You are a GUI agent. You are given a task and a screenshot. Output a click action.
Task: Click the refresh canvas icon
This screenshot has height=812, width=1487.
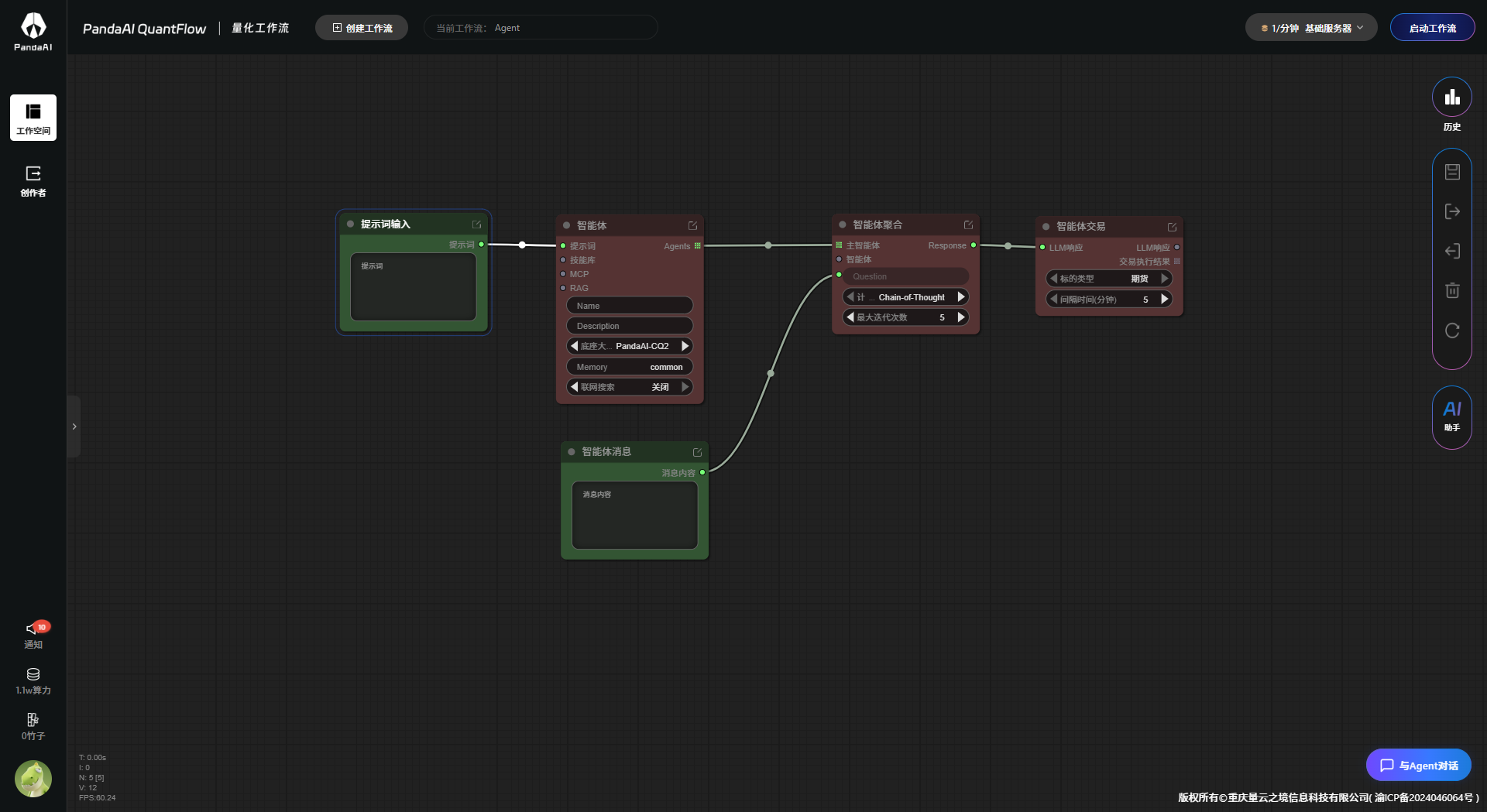click(1452, 331)
